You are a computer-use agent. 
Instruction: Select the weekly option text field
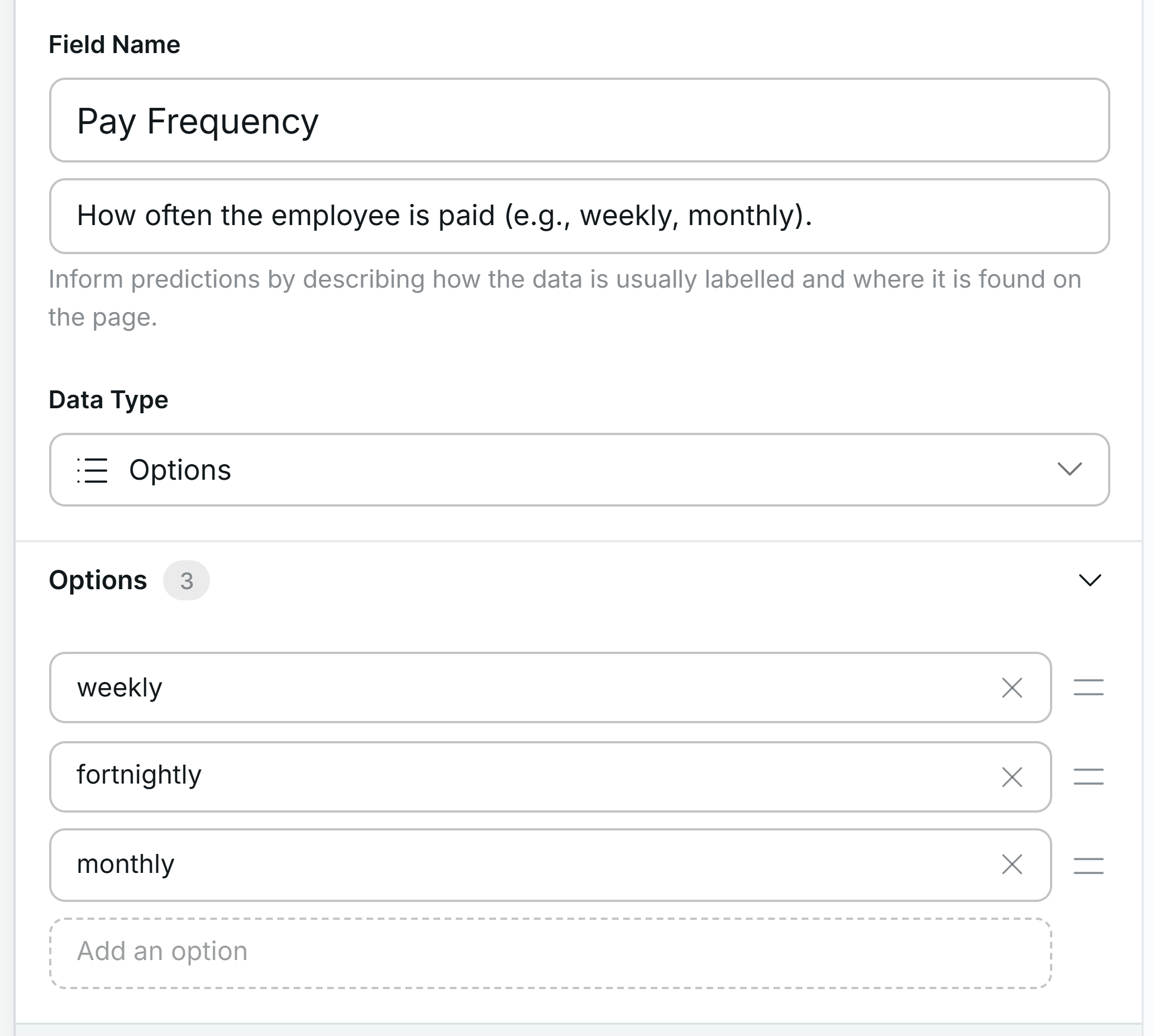455,688
